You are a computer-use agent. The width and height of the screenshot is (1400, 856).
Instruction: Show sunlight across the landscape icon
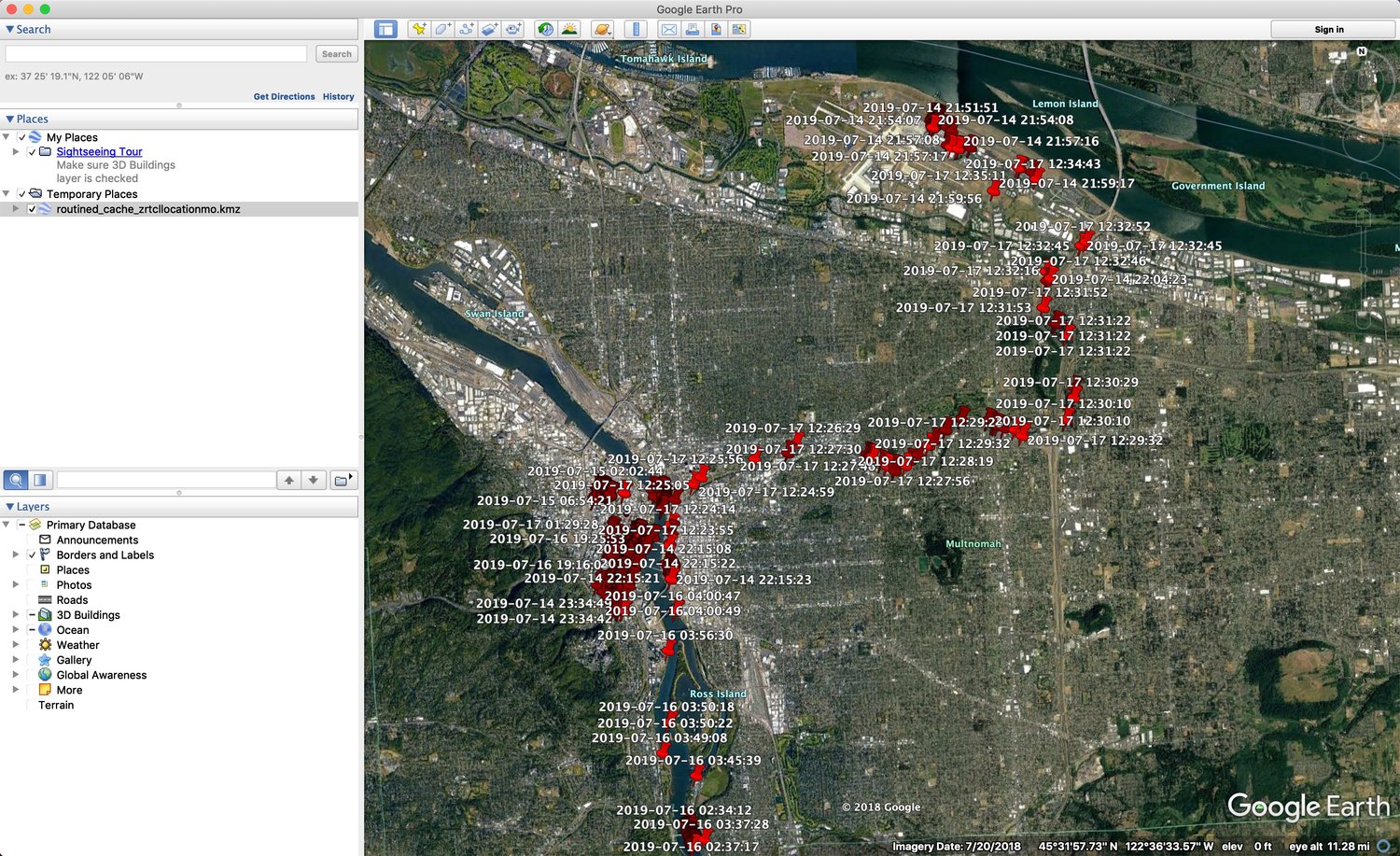(569, 29)
